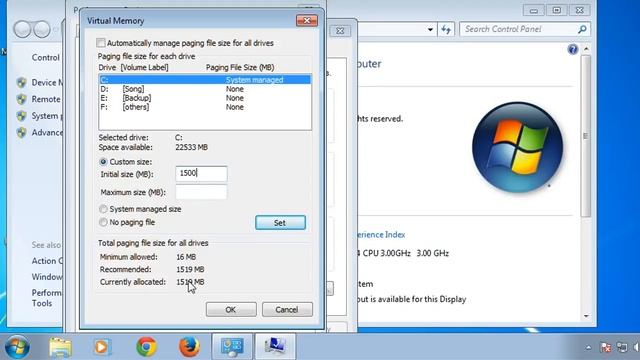This screenshot has width=640, height=360.
Task: Open Performance Information and Tools link
Action: tap(46, 298)
